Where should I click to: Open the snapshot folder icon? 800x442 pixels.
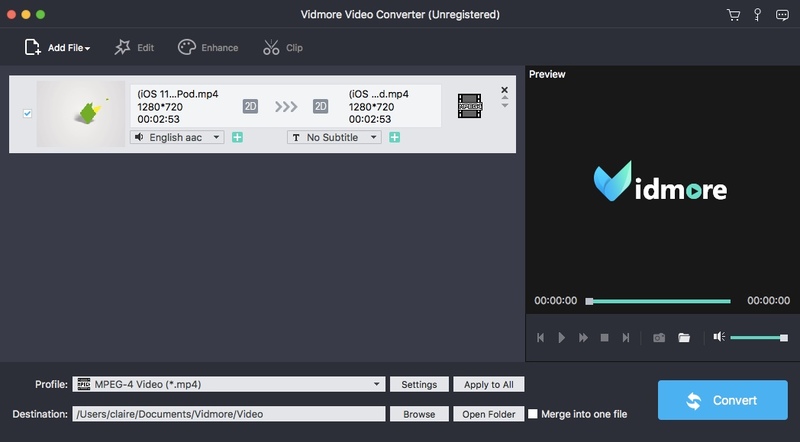[684, 338]
